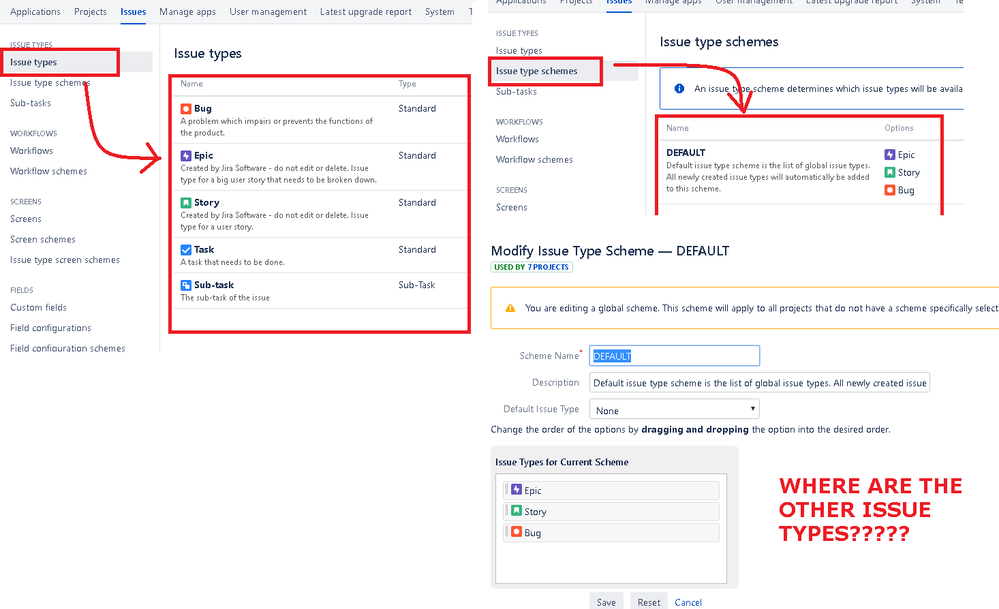Open Sub-tasks in the Issue types page sidebar
999x609 pixels.
(31, 103)
